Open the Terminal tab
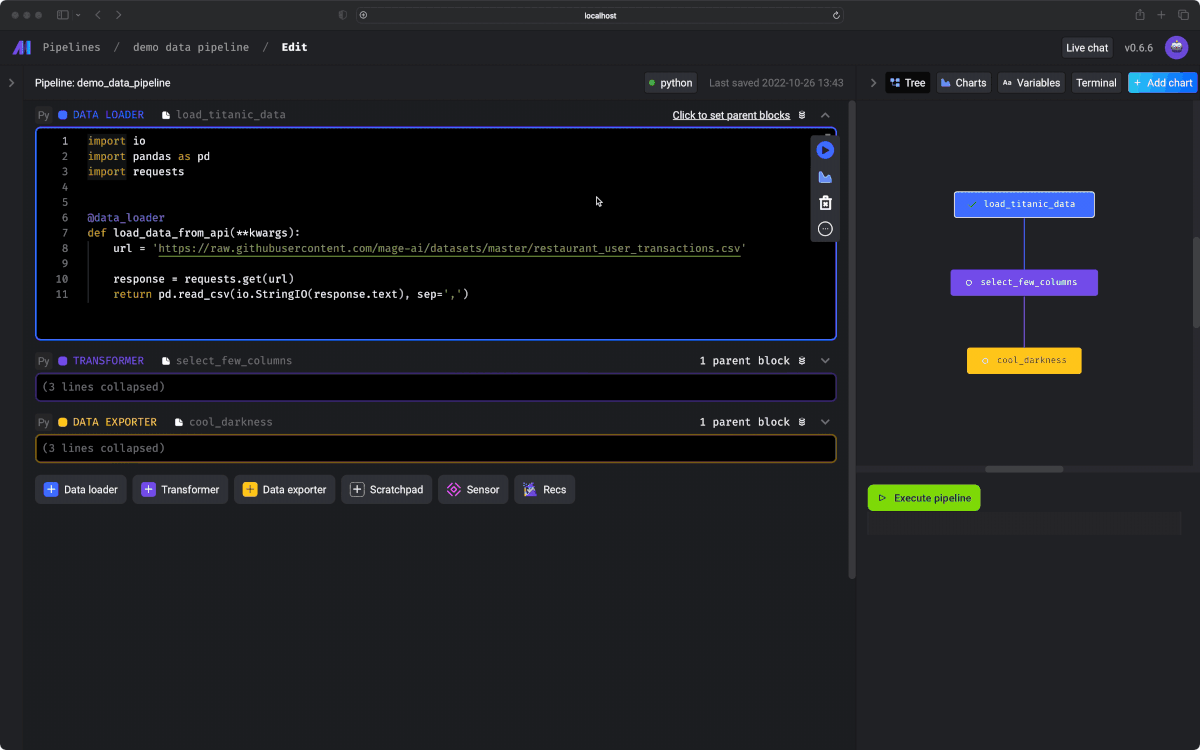Image resolution: width=1200 pixels, height=750 pixels. coord(1096,83)
